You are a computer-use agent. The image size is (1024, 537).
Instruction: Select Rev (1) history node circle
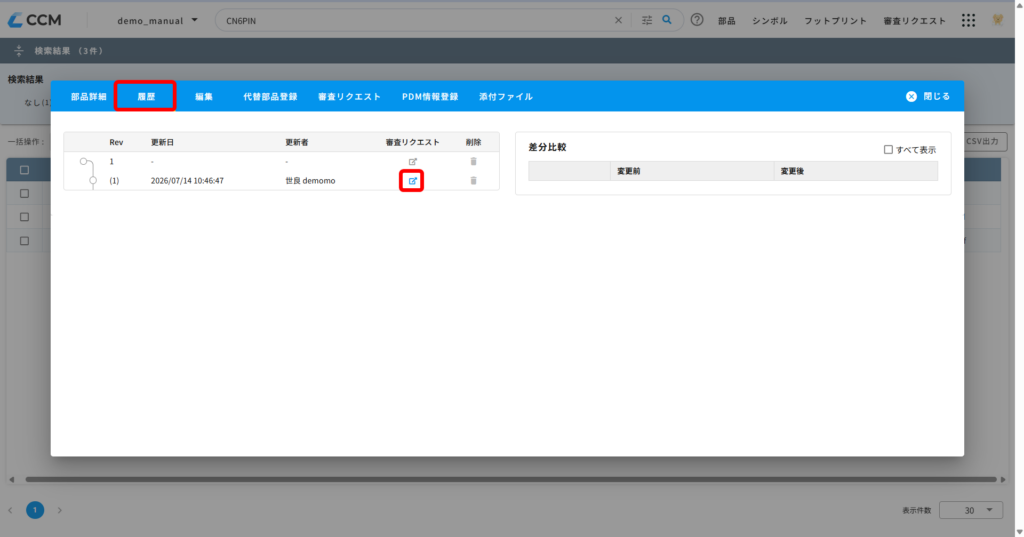pos(93,181)
